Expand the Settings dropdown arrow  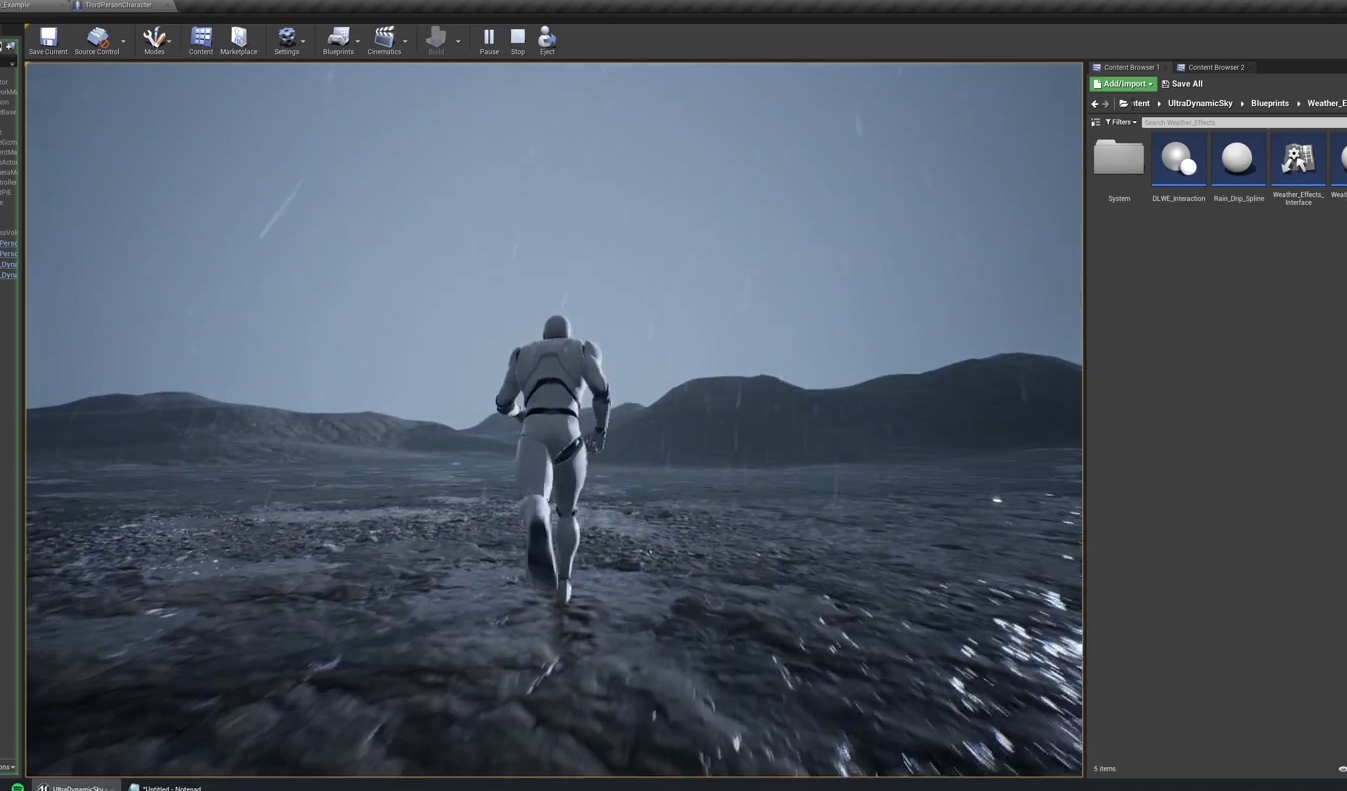click(x=304, y=41)
